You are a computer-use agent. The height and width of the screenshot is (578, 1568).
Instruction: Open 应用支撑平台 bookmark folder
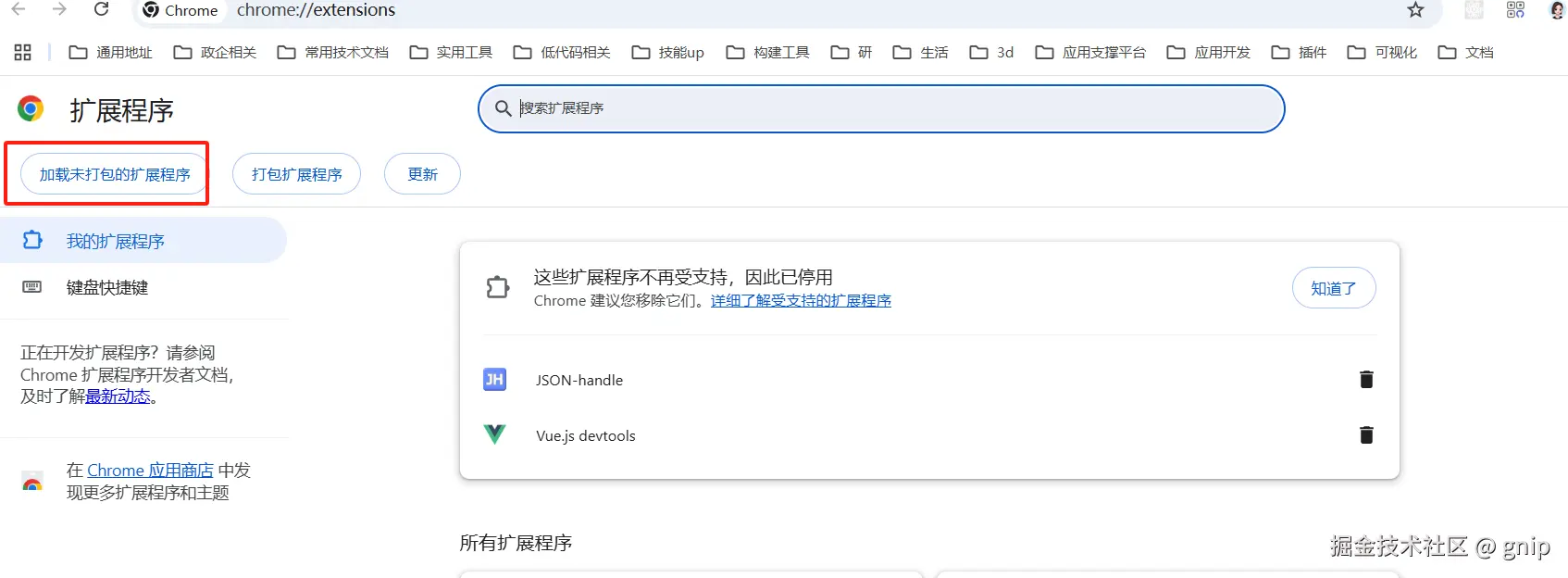click(x=1090, y=53)
